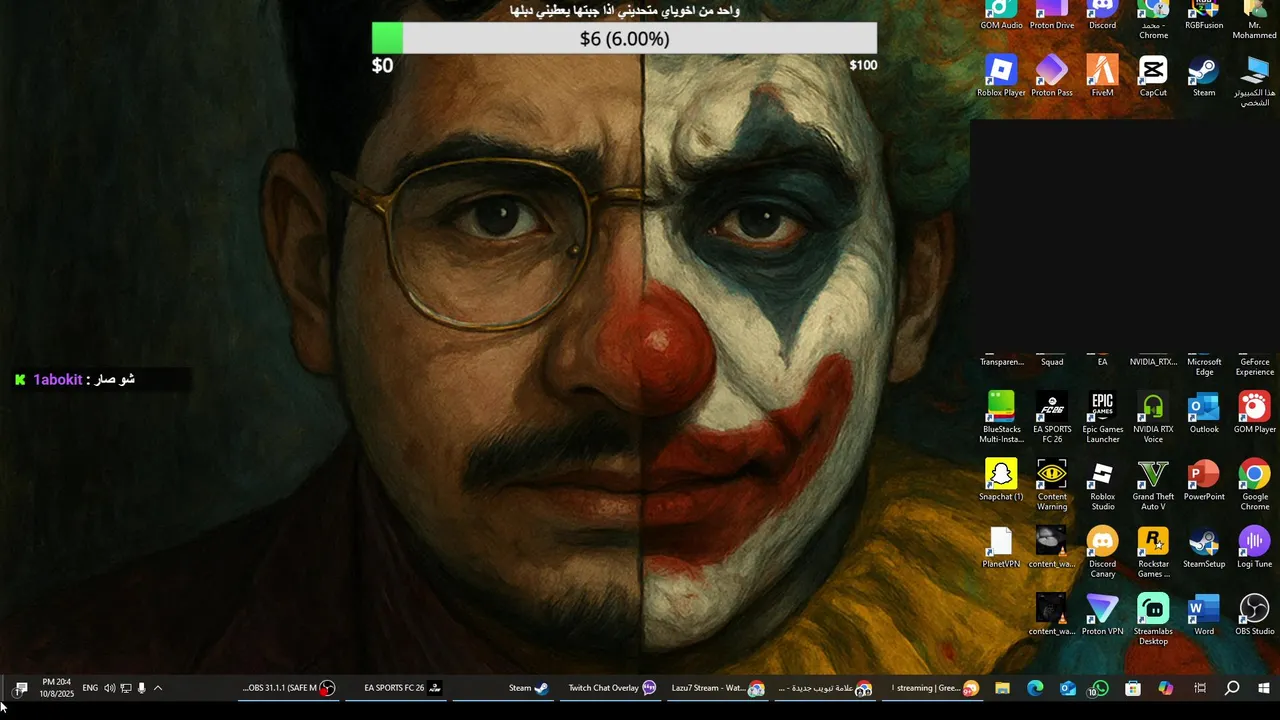Open the Mr. Mohammed folder icon
1280x720 pixels.
(x=1254, y=20)
